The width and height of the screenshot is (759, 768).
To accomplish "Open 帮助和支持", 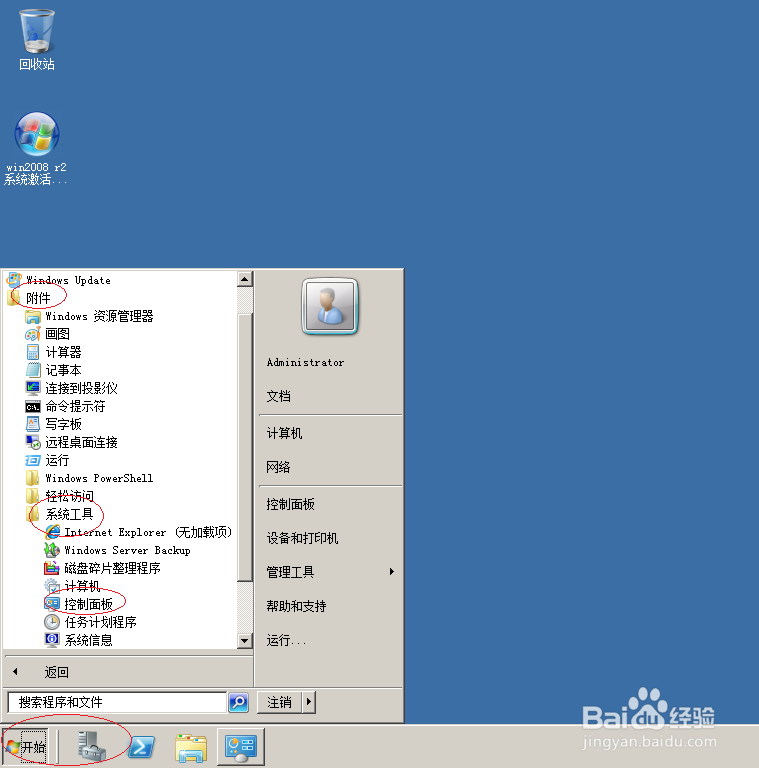I will tap(296, 606).
